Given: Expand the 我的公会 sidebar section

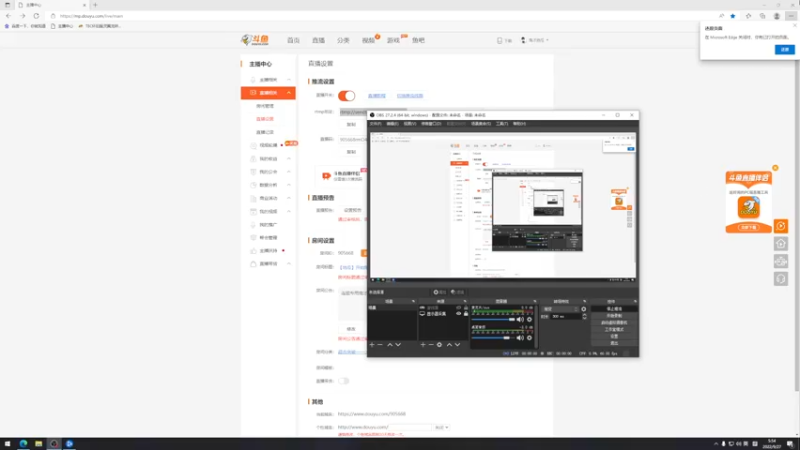Looking at the screenshot, I should click(x=289, y=172).
